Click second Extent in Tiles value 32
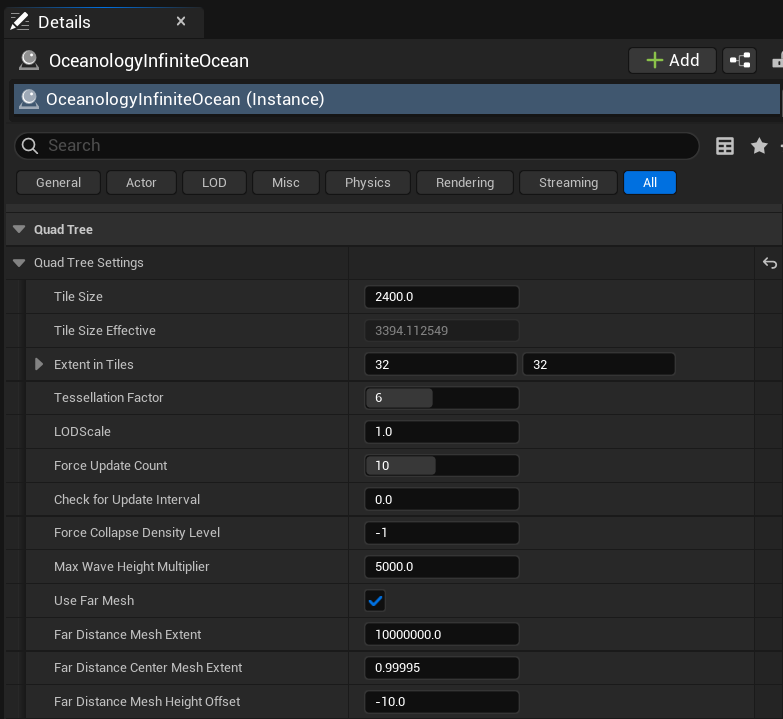 coord(599,364)
